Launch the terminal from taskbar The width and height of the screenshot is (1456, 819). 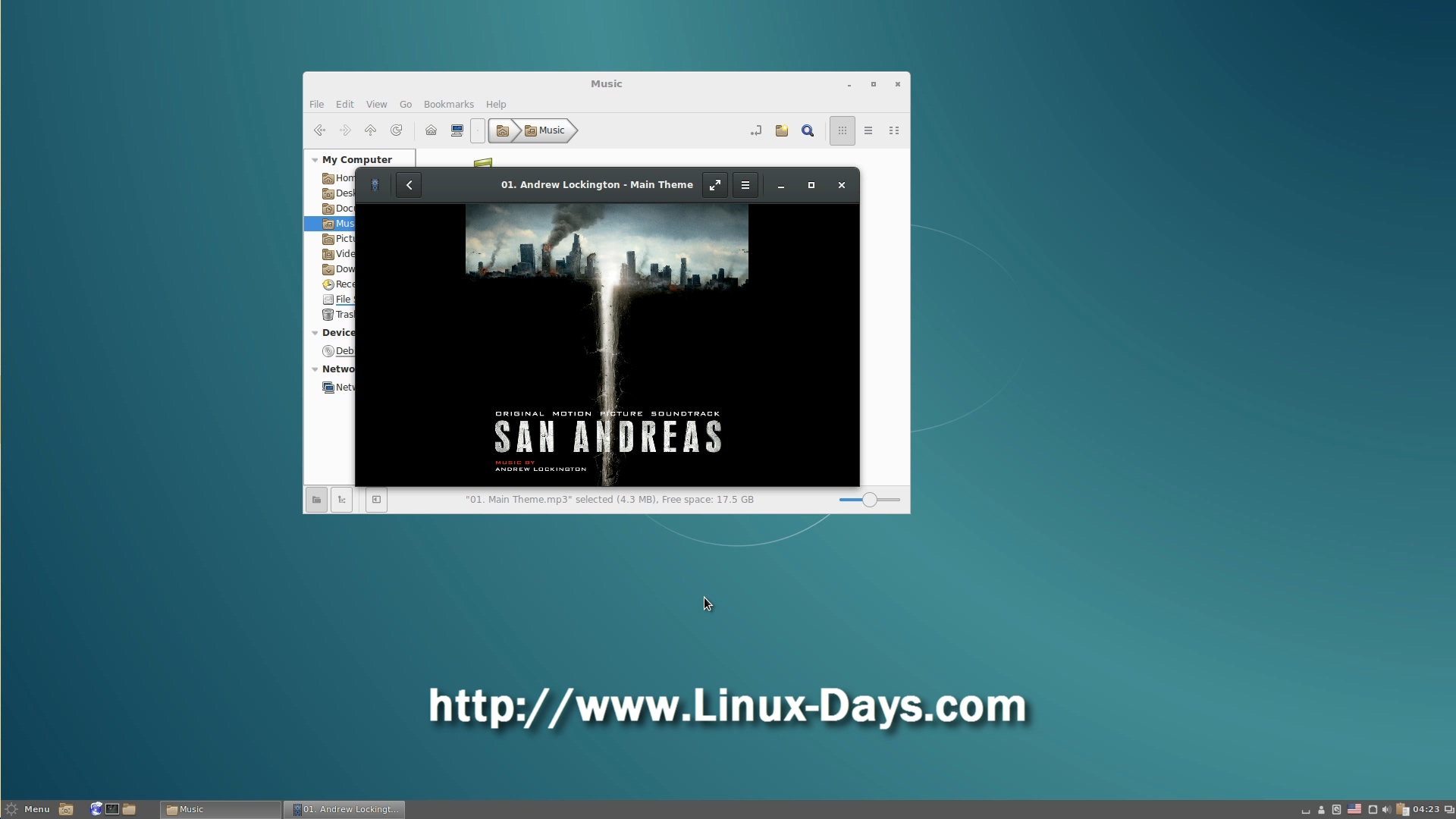click(112, 809)
